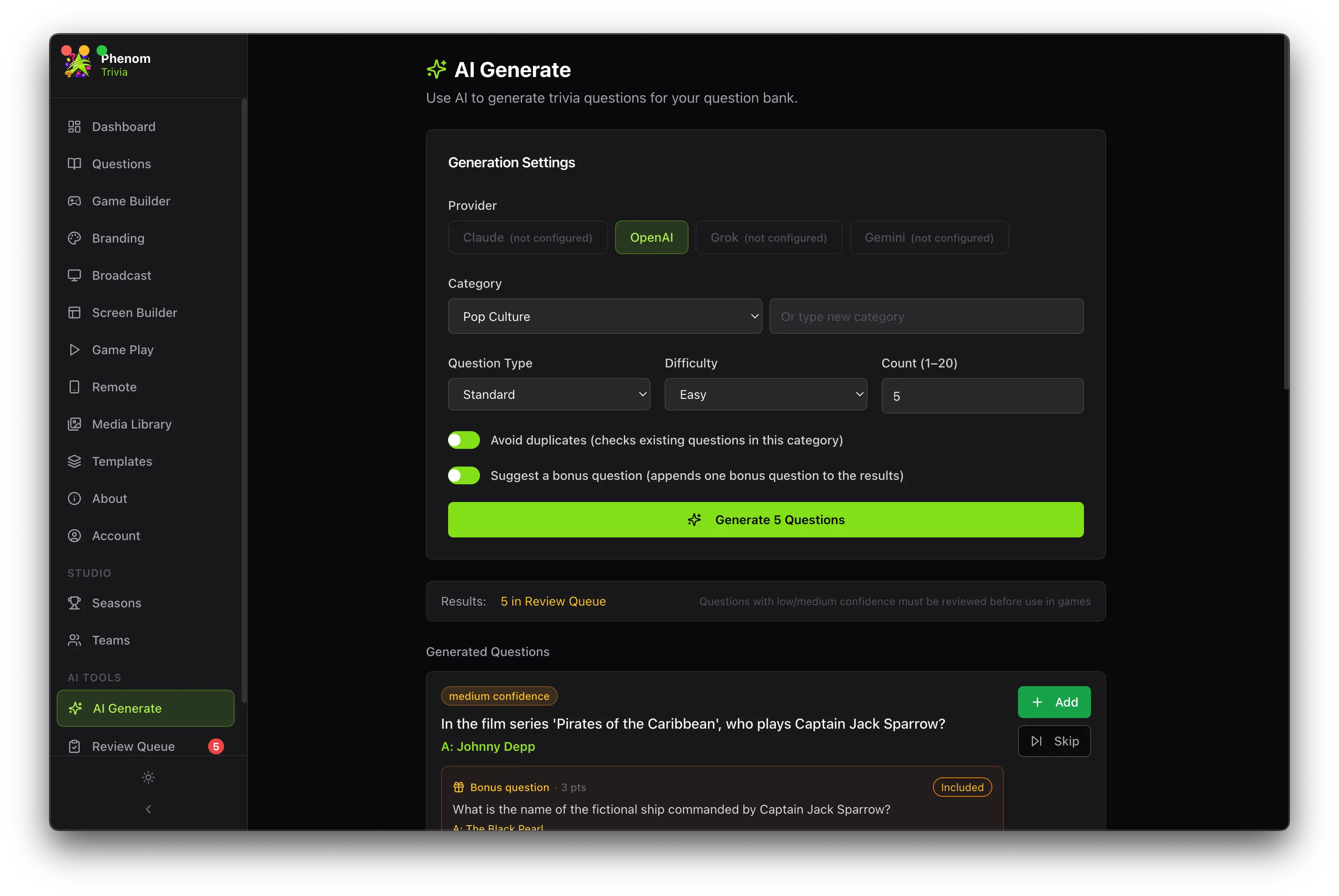Image resolution: width=1339 pixels, height=896 pixels.
Task: Click the Seasons trophy icon
Action: point(74,602)
